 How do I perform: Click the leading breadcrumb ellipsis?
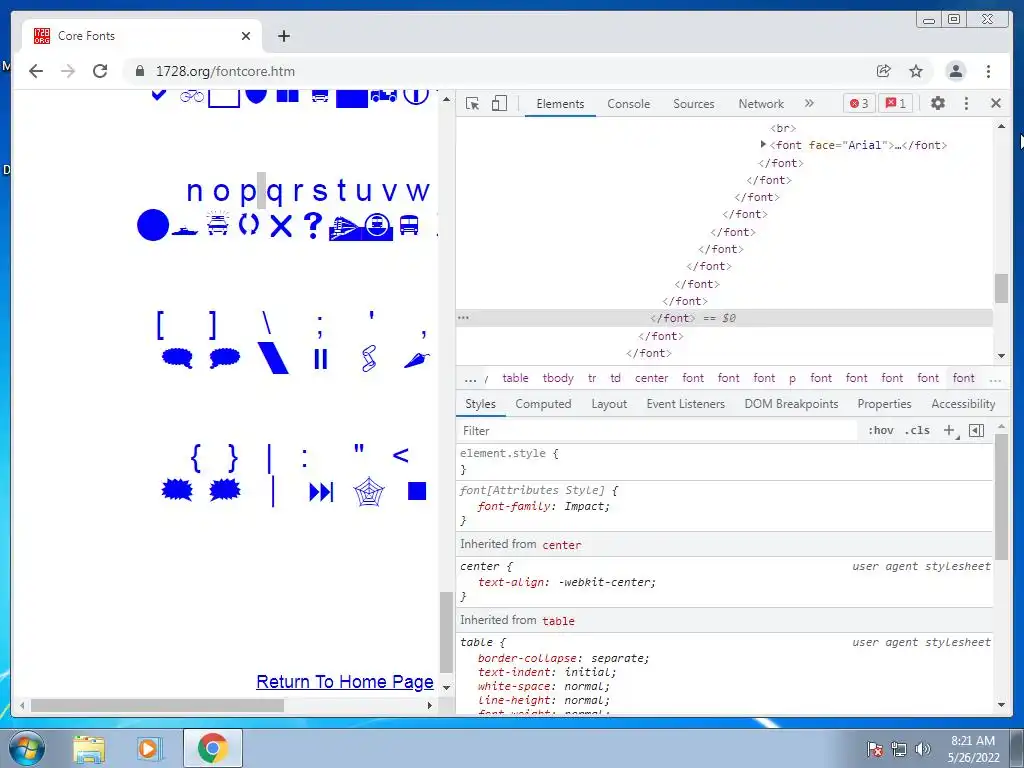point(470,378)
